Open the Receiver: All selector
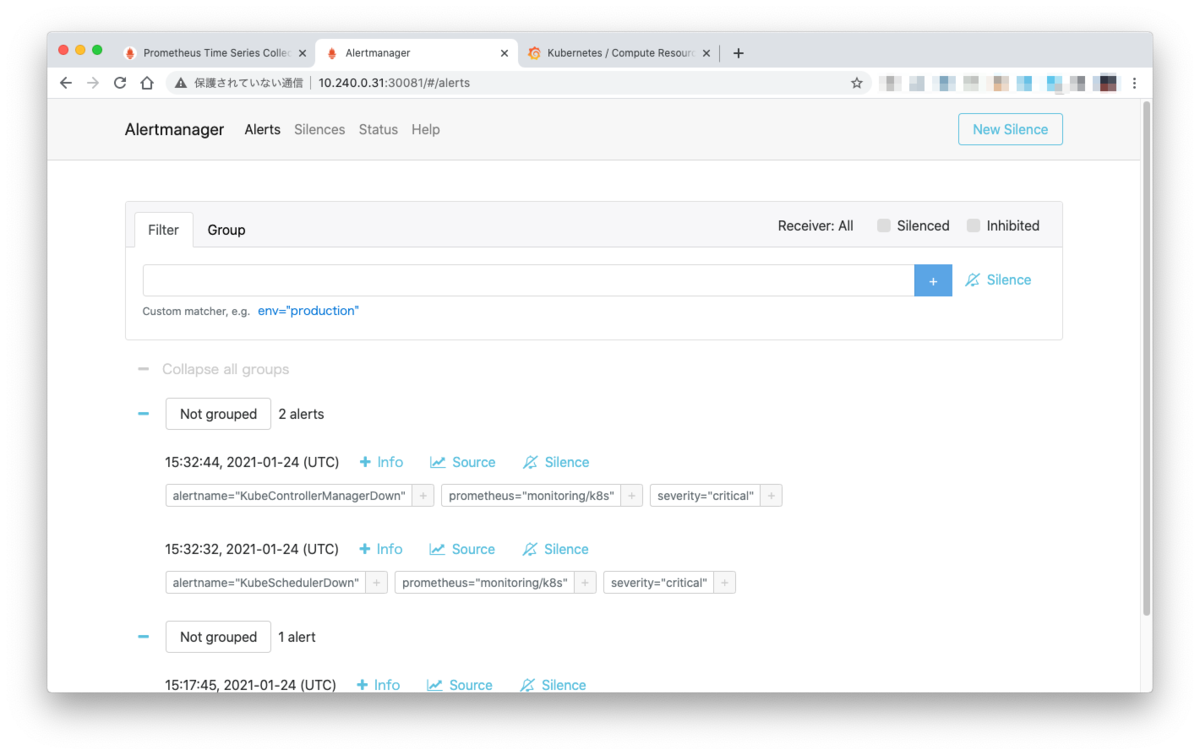Screen dimensions: 1200x755 (816, 226)
